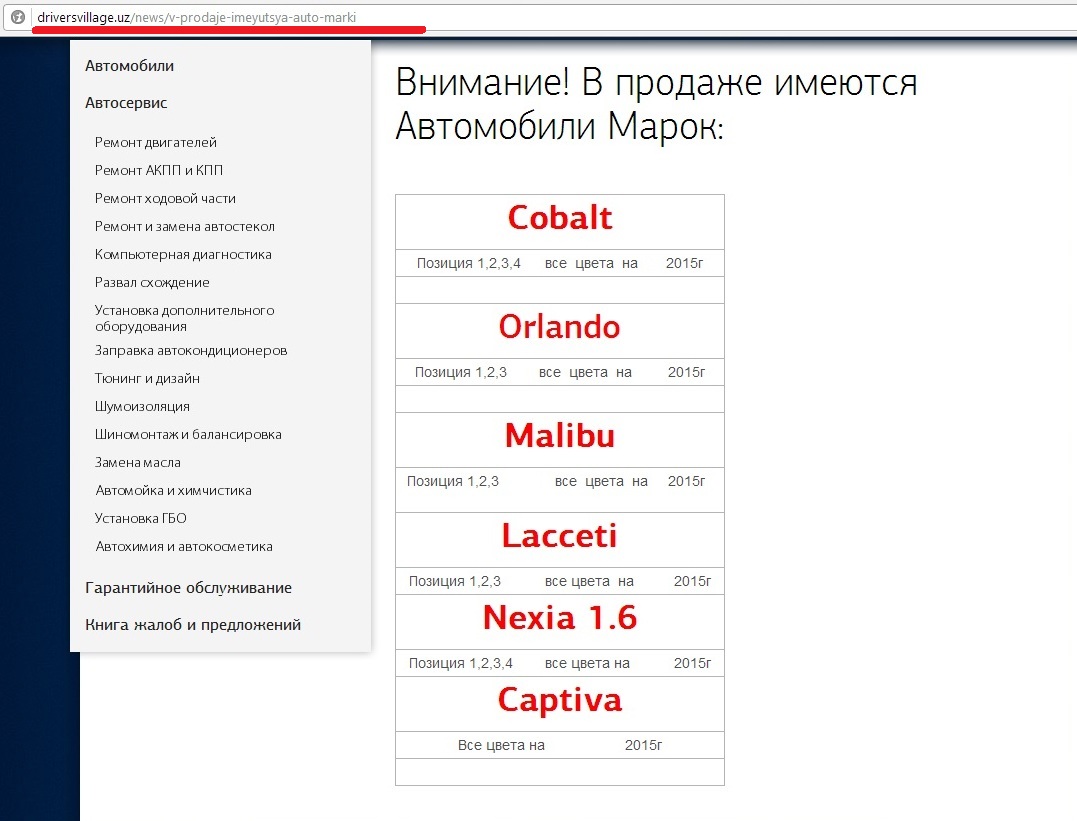1077x821 pixels.
Task: Select Ремонт и замена автостекол
Action: tap(184, 227)
